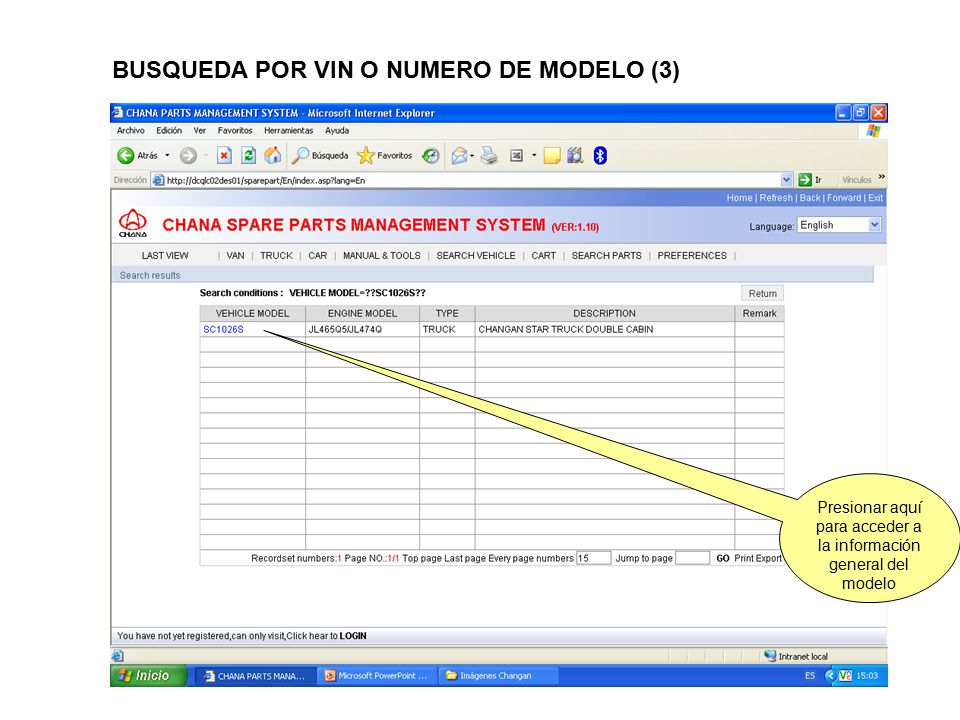Click the Home link in top bar
Image resolution: width=960 pixels, height=720 pixels.
click(x=739, y=198)
